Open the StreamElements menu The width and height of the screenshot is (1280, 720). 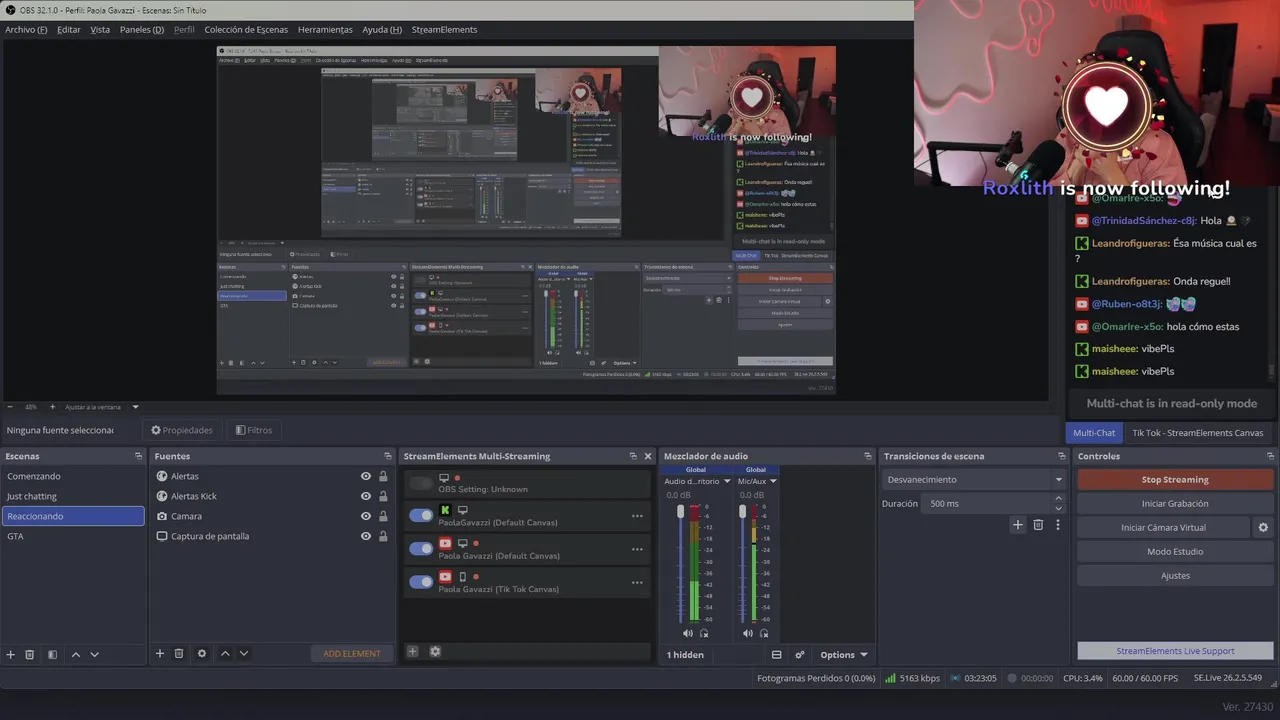pyautogui.click(x=444, y=29)
